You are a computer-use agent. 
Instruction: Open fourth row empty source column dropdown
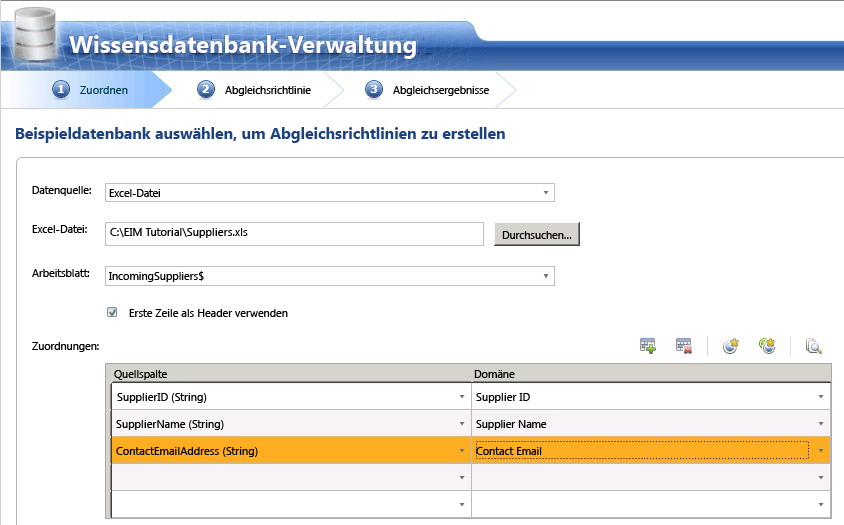(x=462, y=478)
